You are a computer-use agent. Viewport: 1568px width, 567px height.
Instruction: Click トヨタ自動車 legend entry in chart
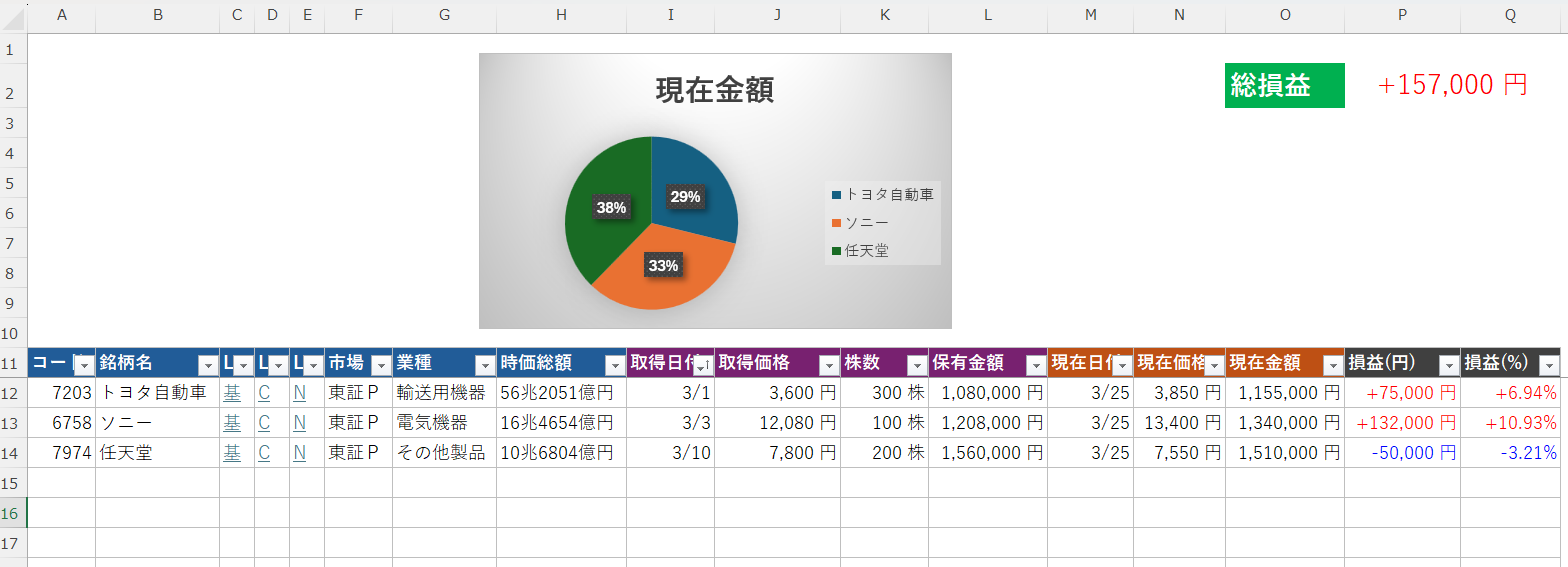coord(883,195)
